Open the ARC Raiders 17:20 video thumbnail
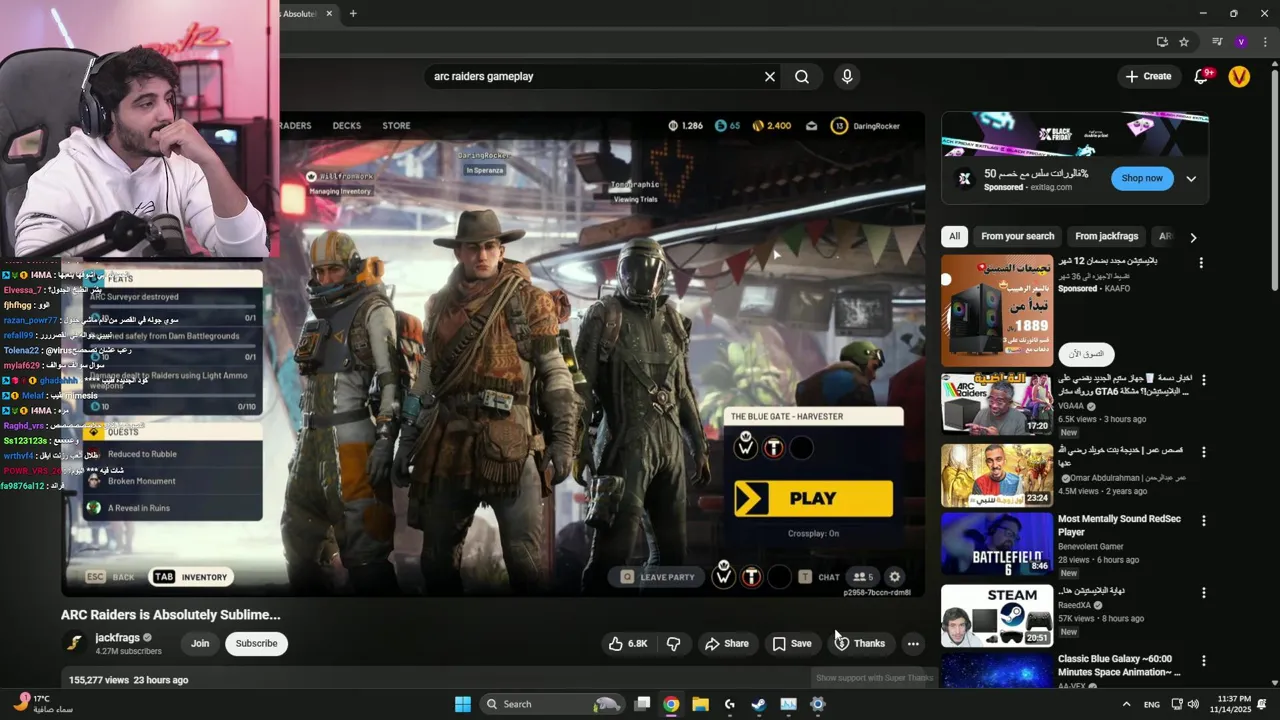The width and height of the screenshot is (1280, 720). point(997,404)
